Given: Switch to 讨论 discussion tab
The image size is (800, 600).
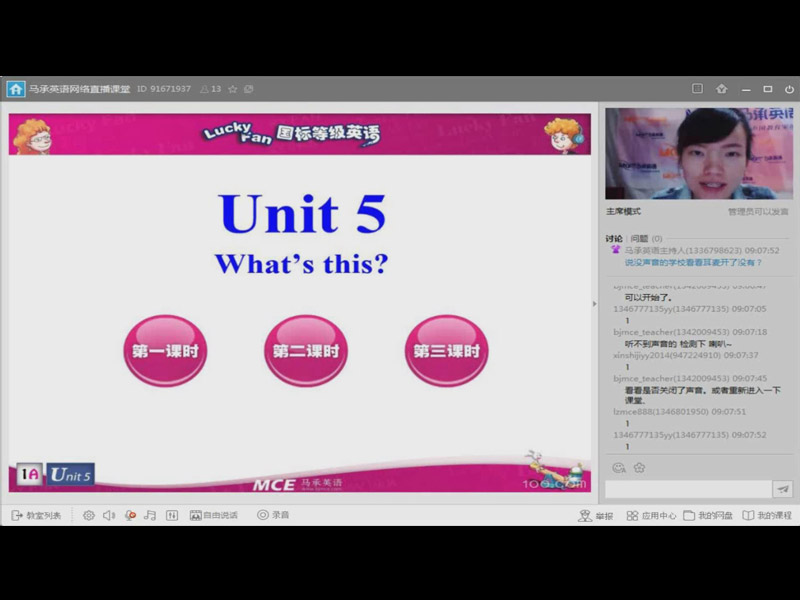Looking at the screenshot, I should point(613,238).
